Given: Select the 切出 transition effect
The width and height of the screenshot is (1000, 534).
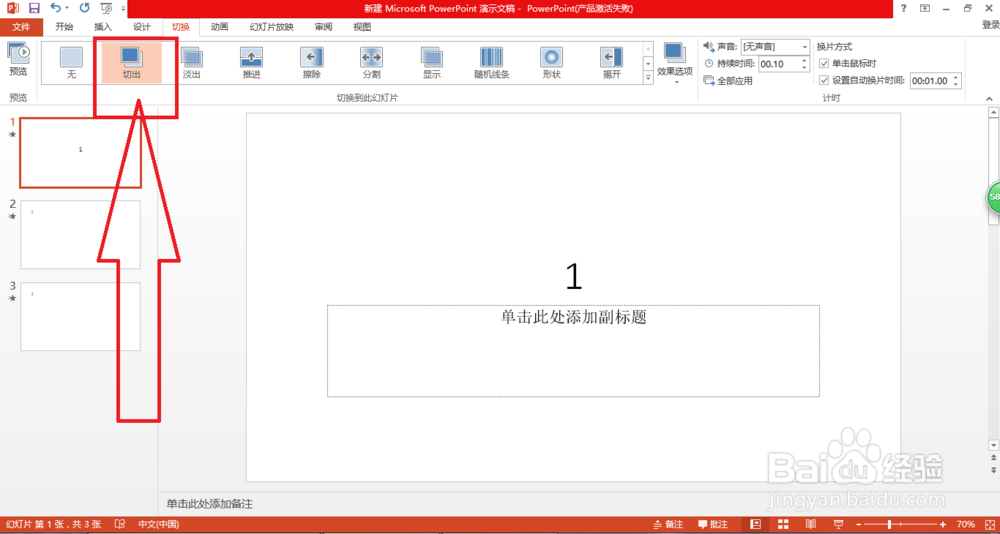Looking at the screenshot, I should (x=131, y=63).
